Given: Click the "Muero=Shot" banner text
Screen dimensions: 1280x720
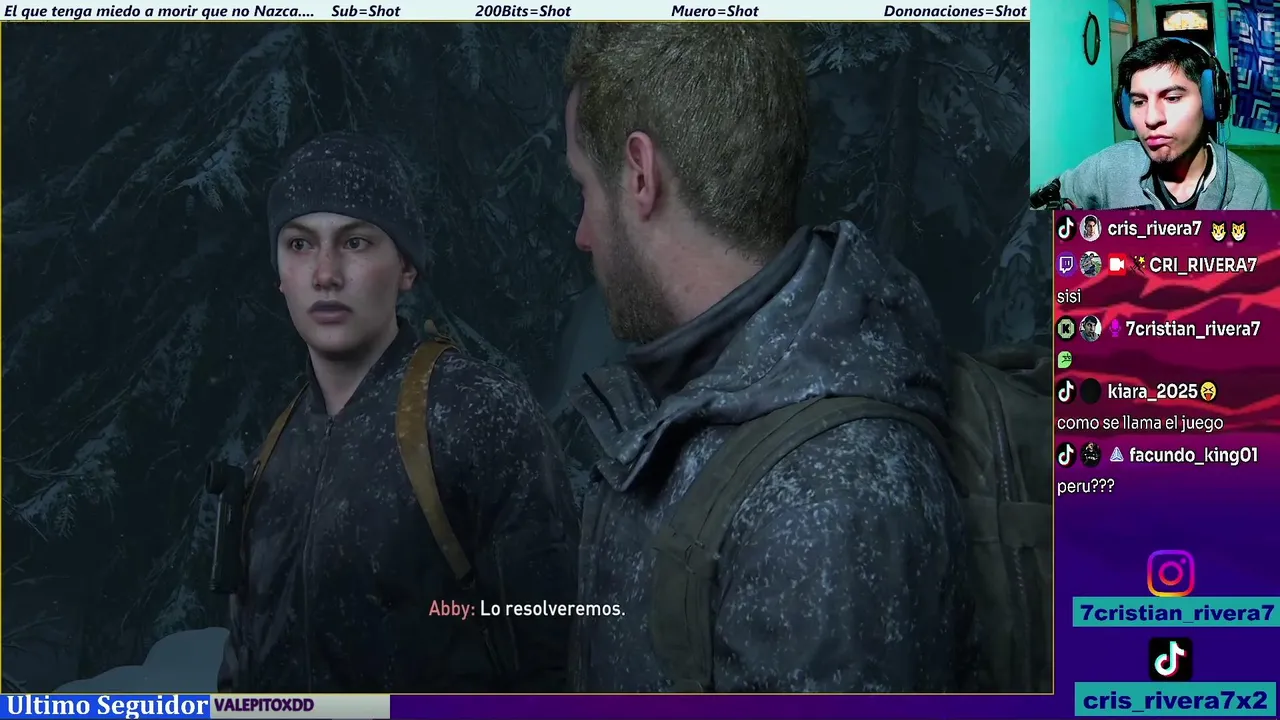Looking at the screenshot, I should pos(715,11).
